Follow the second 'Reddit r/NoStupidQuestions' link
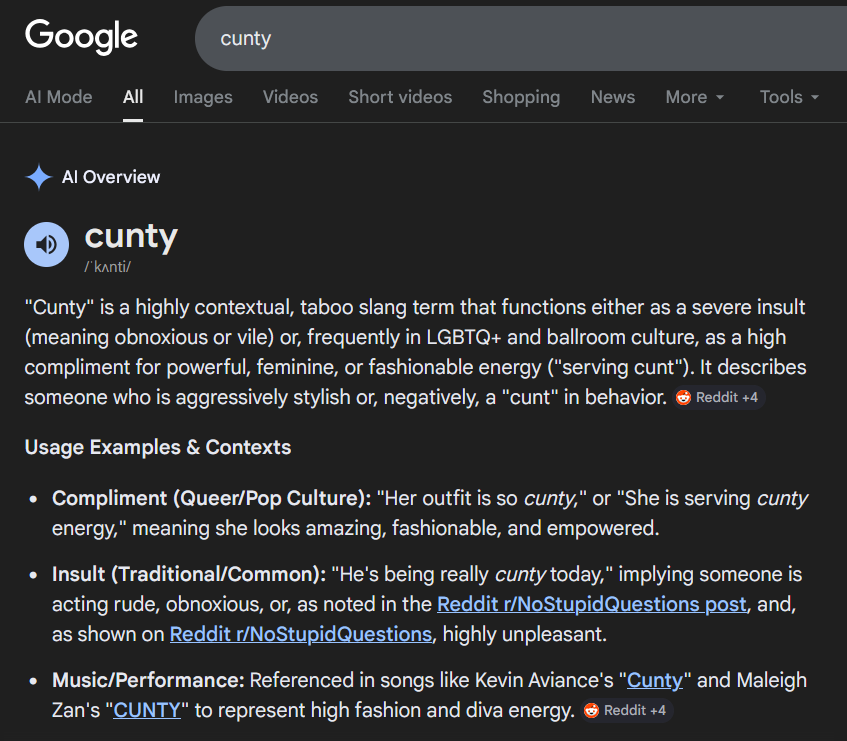847x741 pixels. coord(300,634)
